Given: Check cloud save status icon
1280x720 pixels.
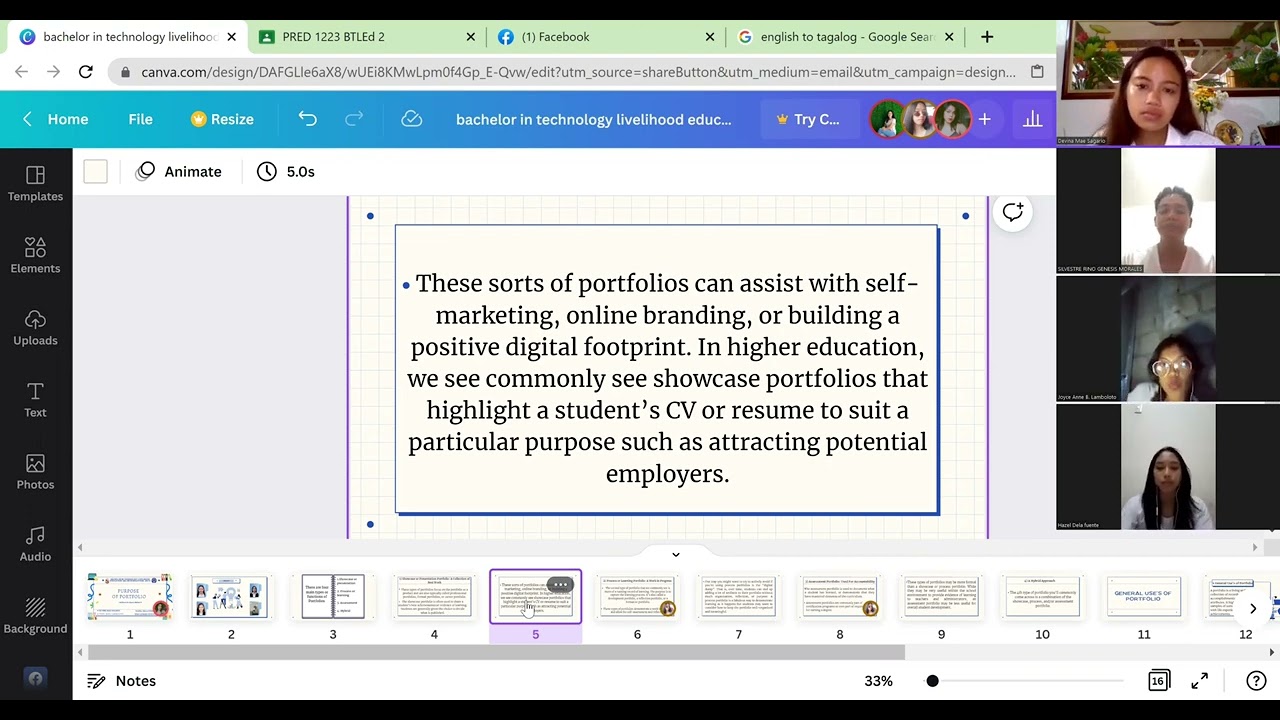Looking at the screenshot, I should (411, 119).
